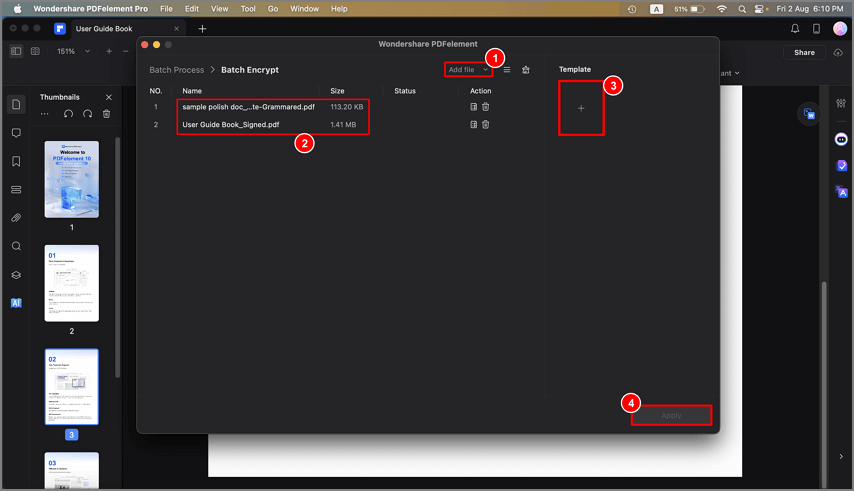Viewport: 854px width, 491px height.
Task: Select page 3 thumbnail
Action: [72, 387]
